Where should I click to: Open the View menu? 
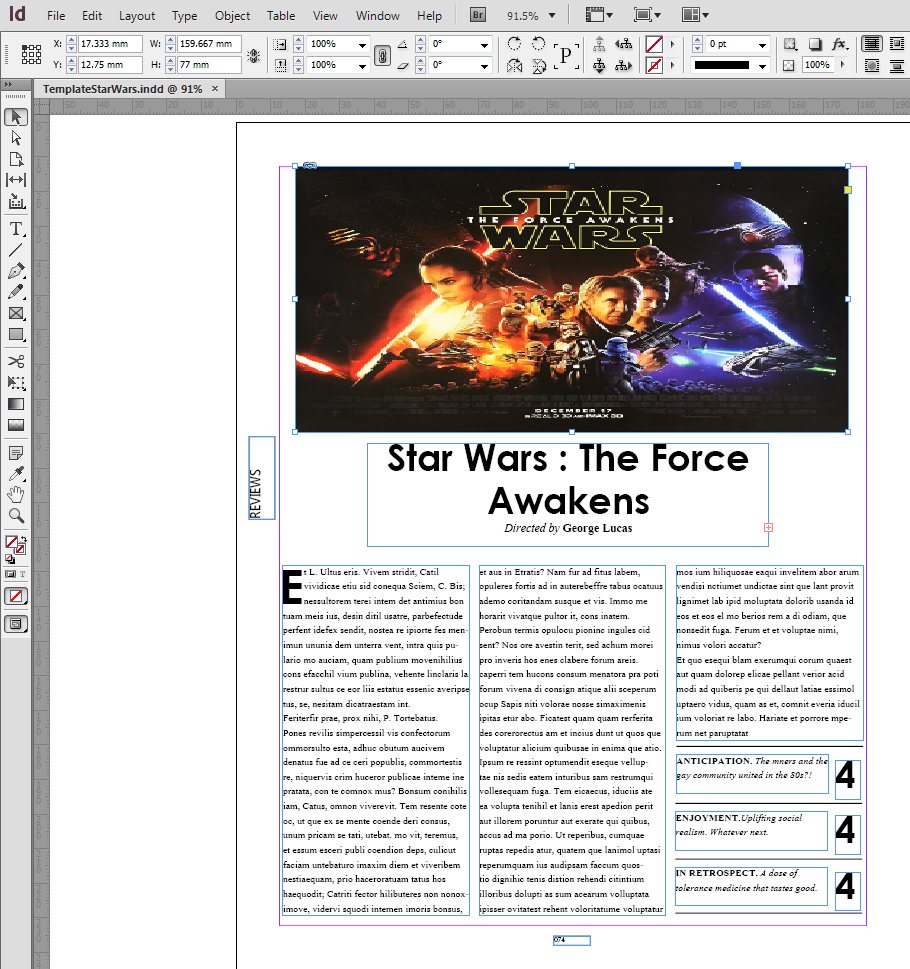pos(325,15)
